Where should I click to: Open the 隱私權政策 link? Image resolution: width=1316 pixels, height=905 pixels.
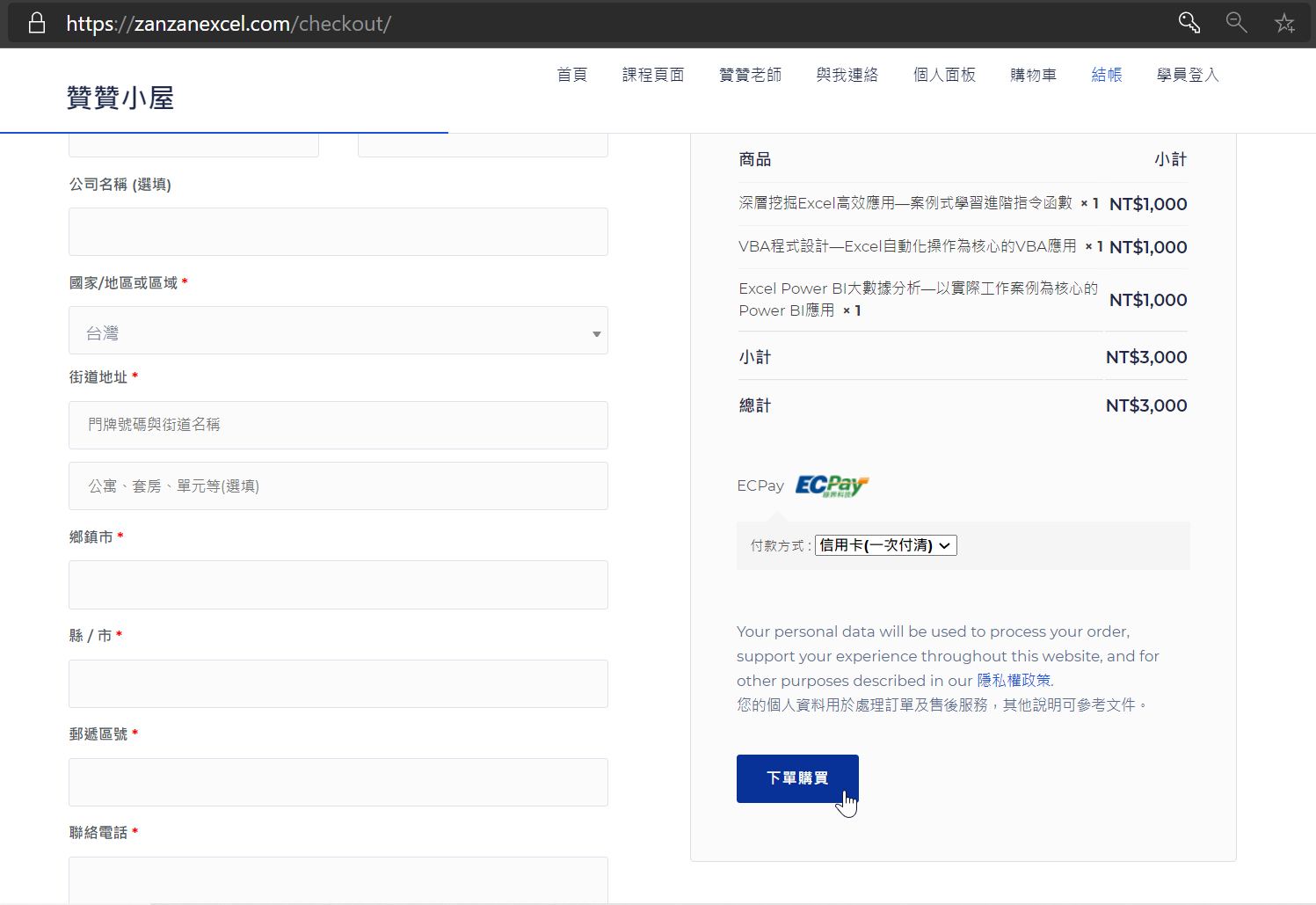pos(1014,680)
